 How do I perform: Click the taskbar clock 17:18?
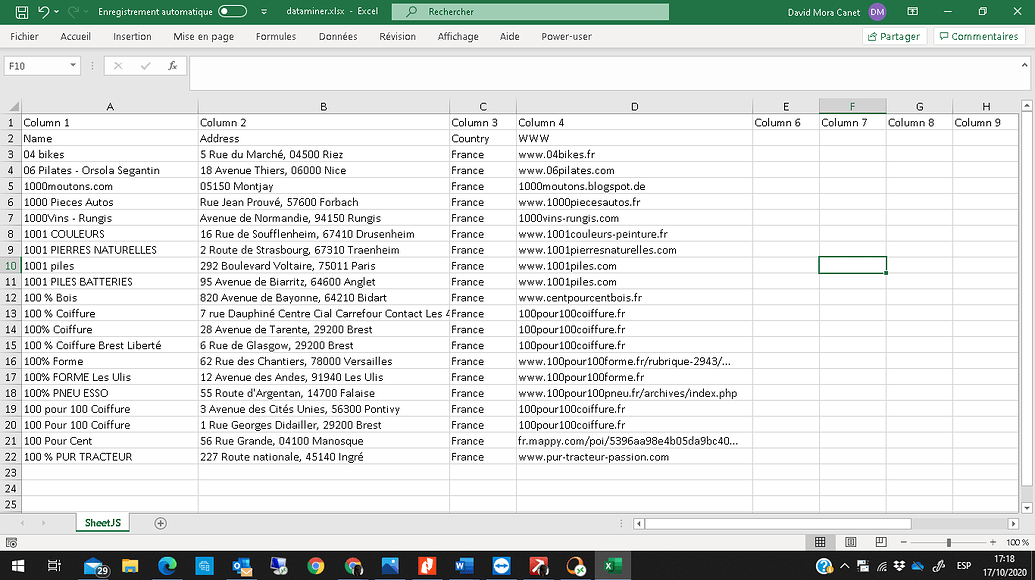click(1005, 559)
